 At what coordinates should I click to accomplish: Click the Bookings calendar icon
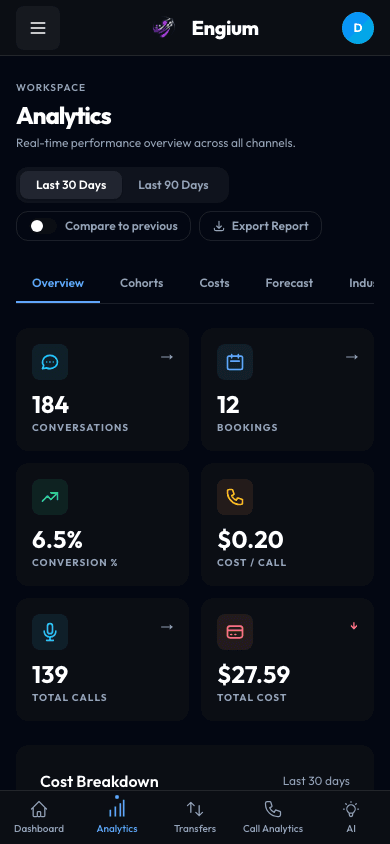235,362
